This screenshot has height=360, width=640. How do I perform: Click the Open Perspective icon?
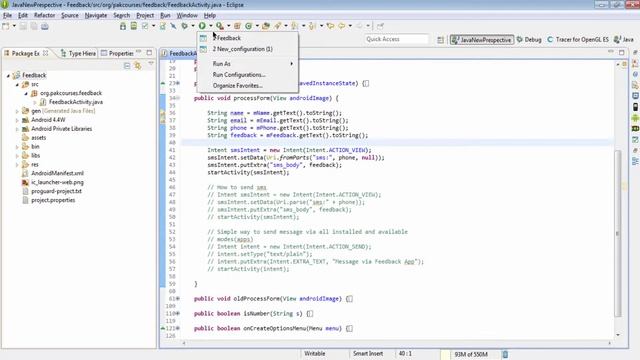tap(440, 40)
